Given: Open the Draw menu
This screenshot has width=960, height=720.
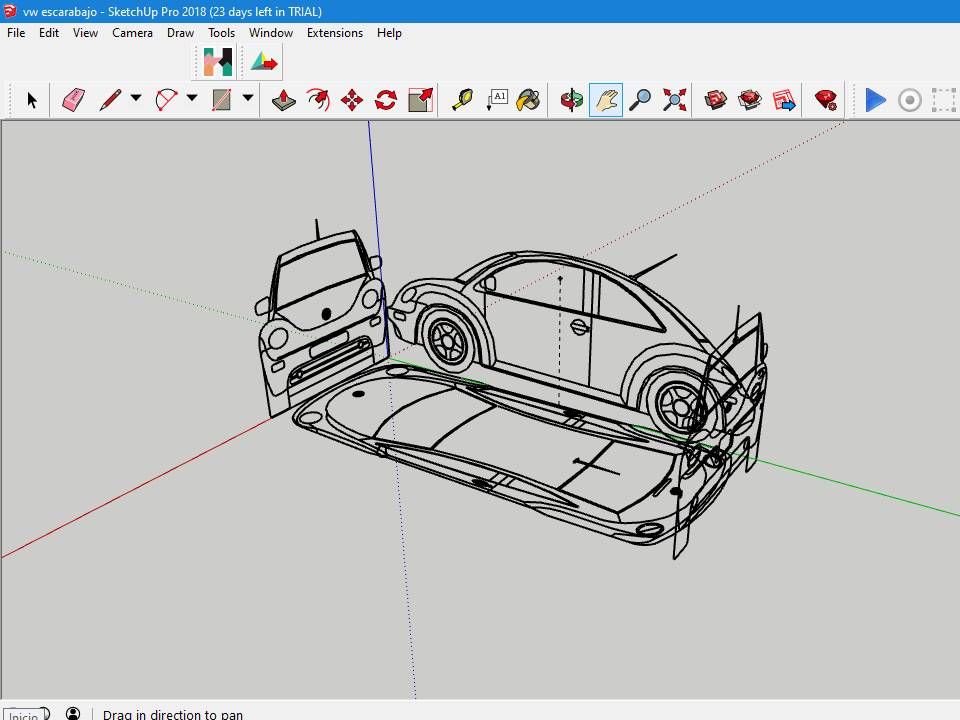Looking at the screenshot, I should (x=180, y=33).
